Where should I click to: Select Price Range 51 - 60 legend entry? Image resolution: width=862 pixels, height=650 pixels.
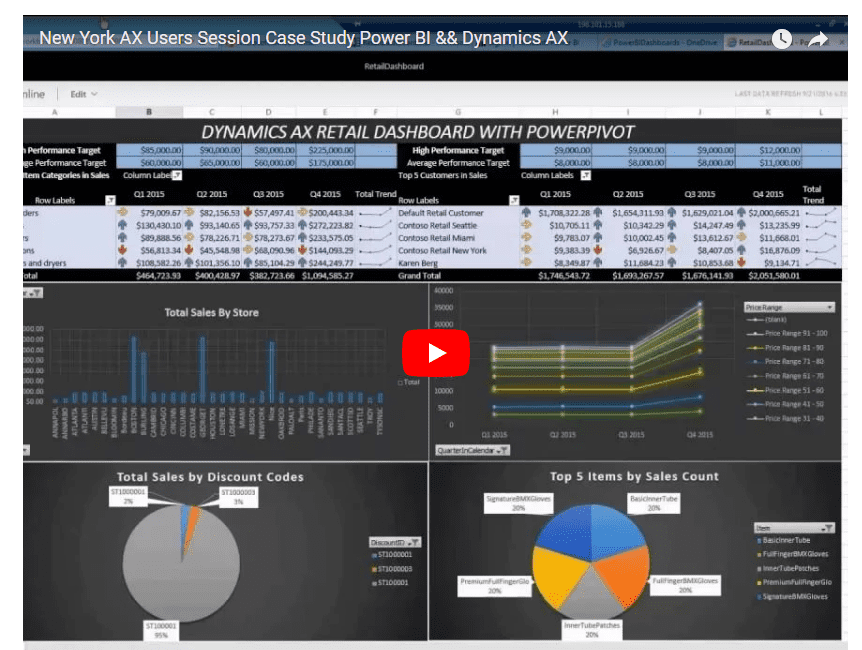pos(785,390)
